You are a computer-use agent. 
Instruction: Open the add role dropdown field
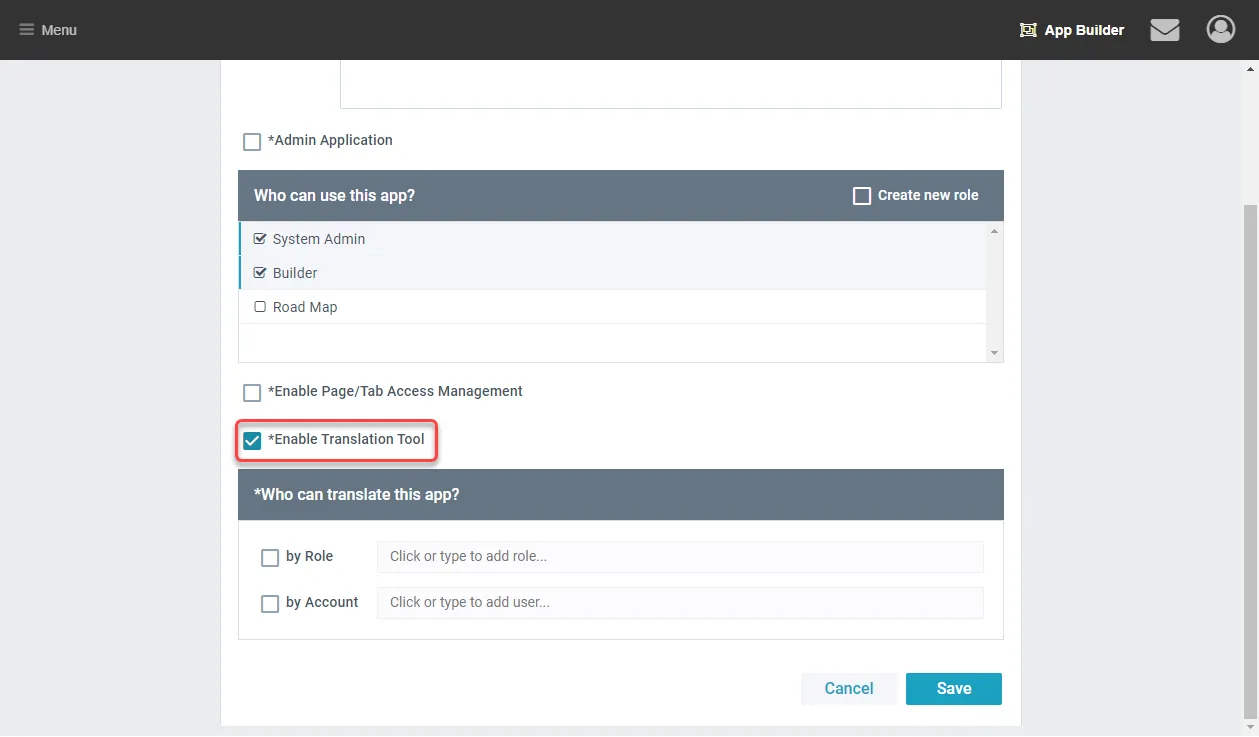pyautogui.click(x=679, y=557)
